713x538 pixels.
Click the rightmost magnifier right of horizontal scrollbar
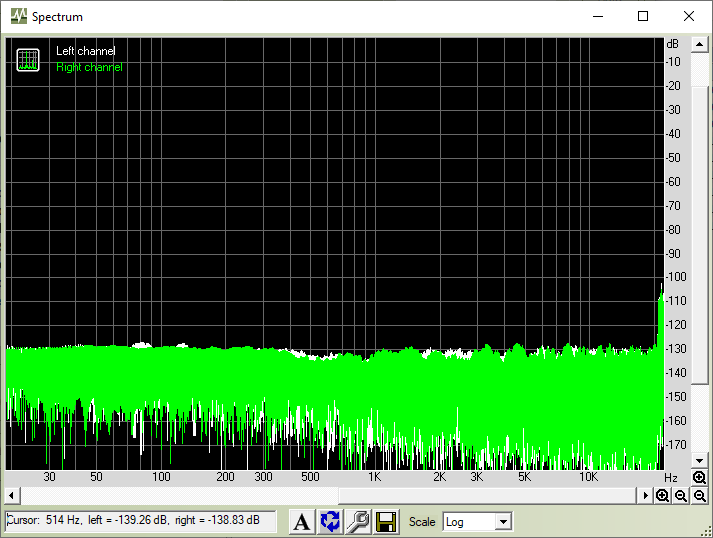(x=699, y=496)
